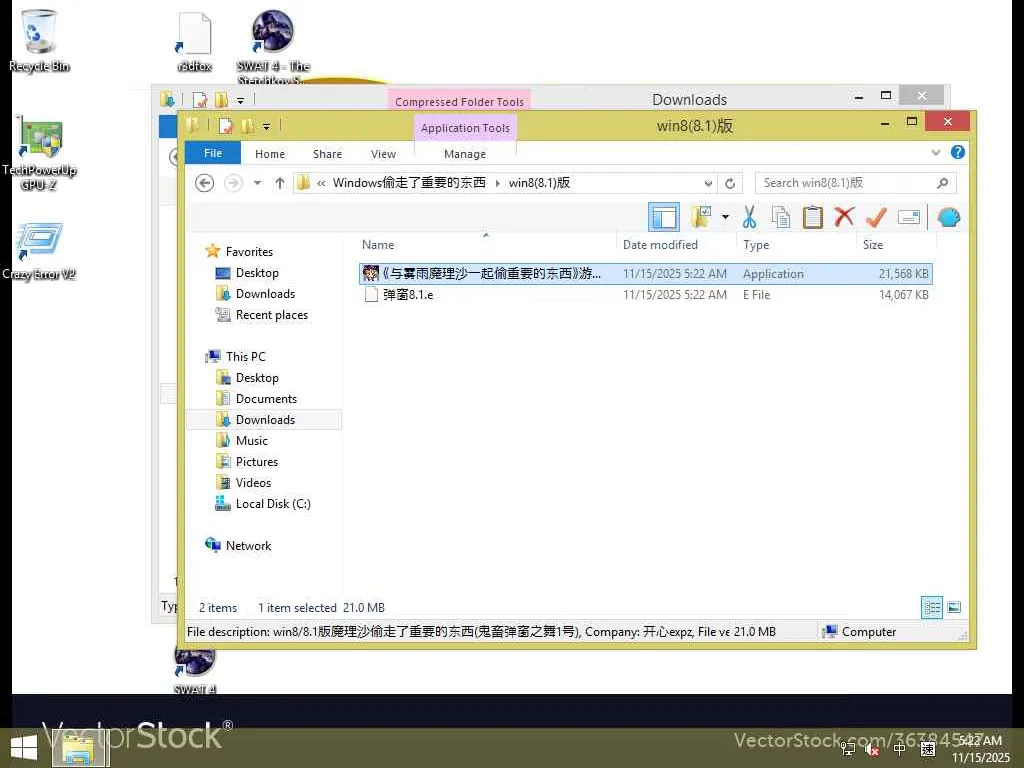Sort files by Size column
Image resolution: width=1024 pixels, height=768 pixels.
click(x=873, y=245)
